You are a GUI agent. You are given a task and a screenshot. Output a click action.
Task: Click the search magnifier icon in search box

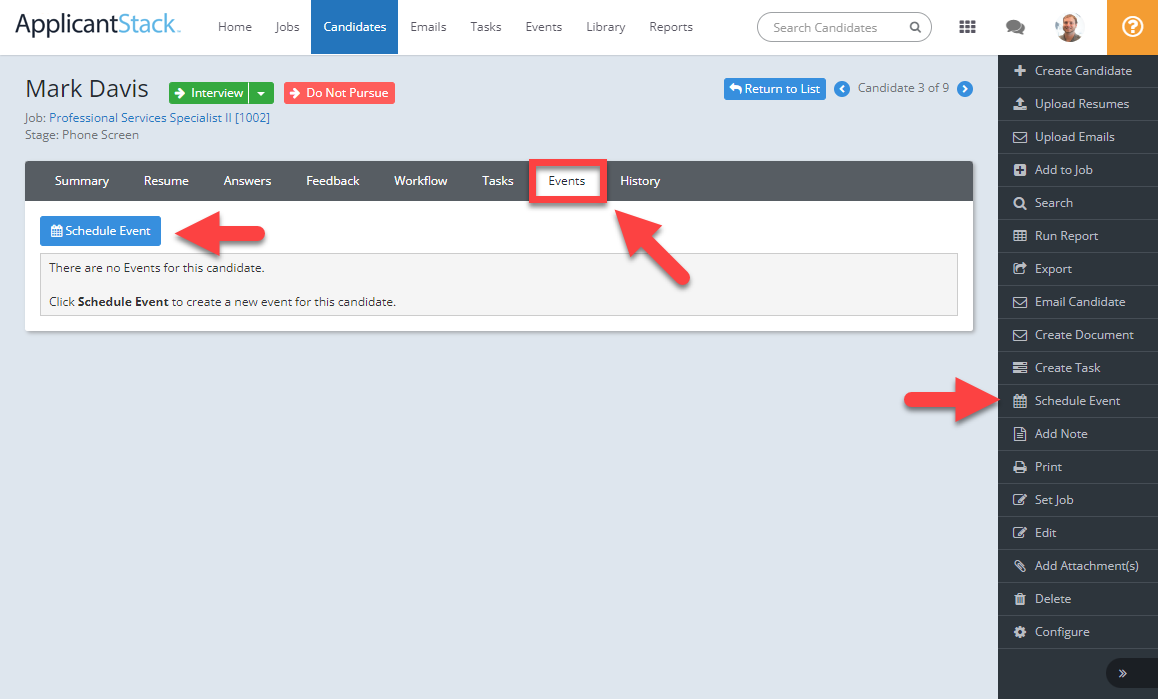915,28
